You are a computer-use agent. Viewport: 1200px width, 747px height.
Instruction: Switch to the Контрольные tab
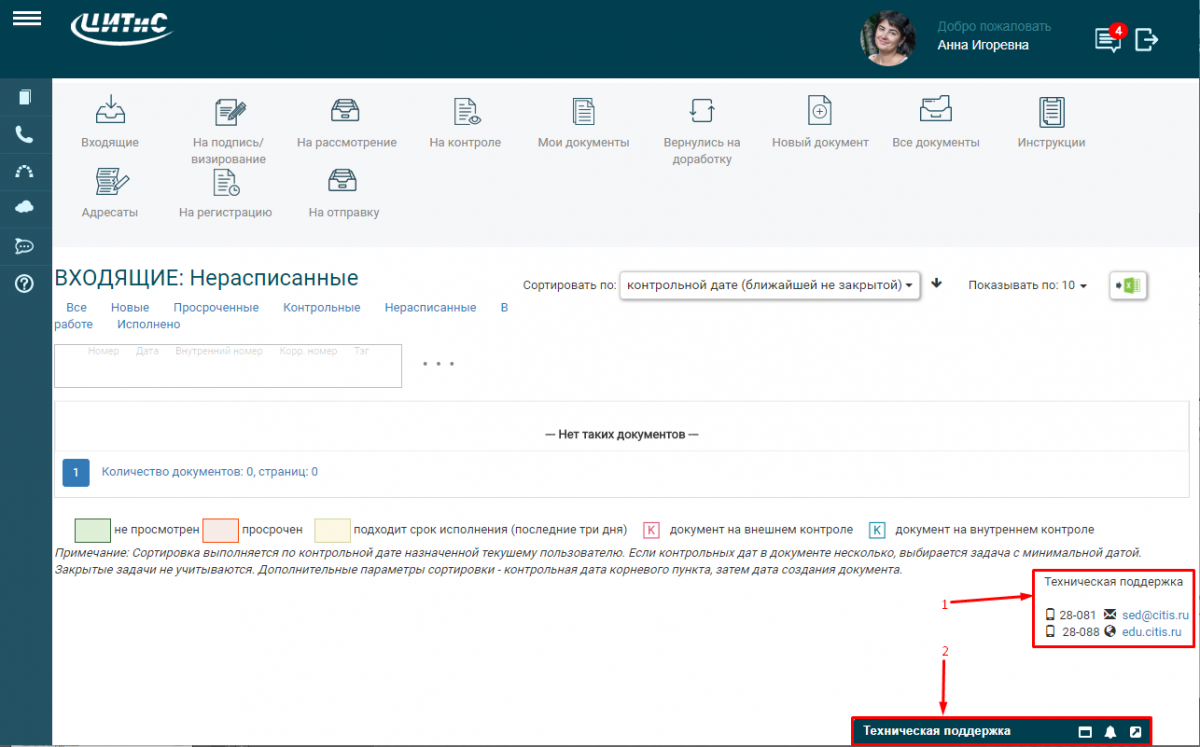tap(321, 308)
